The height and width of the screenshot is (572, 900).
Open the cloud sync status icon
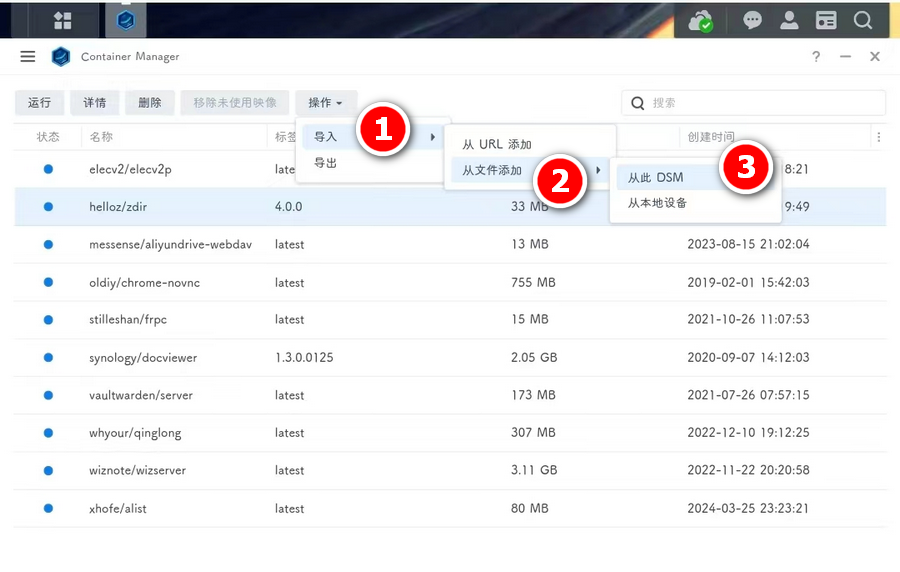point(700,21)
